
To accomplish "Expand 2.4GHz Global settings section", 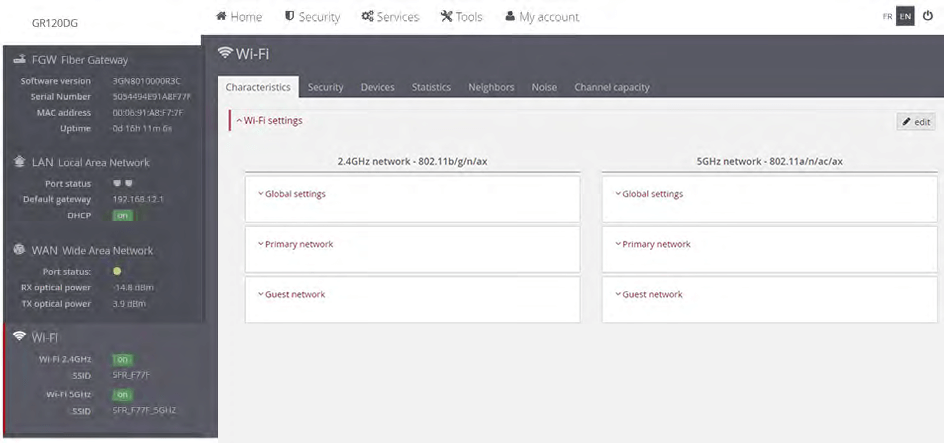I will coord(292,194).
